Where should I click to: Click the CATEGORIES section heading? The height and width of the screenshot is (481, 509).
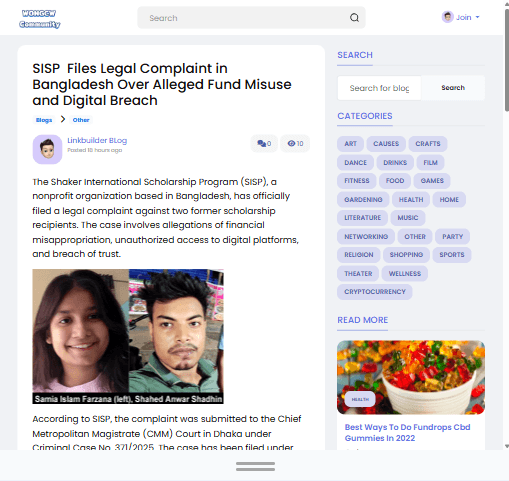365,116
